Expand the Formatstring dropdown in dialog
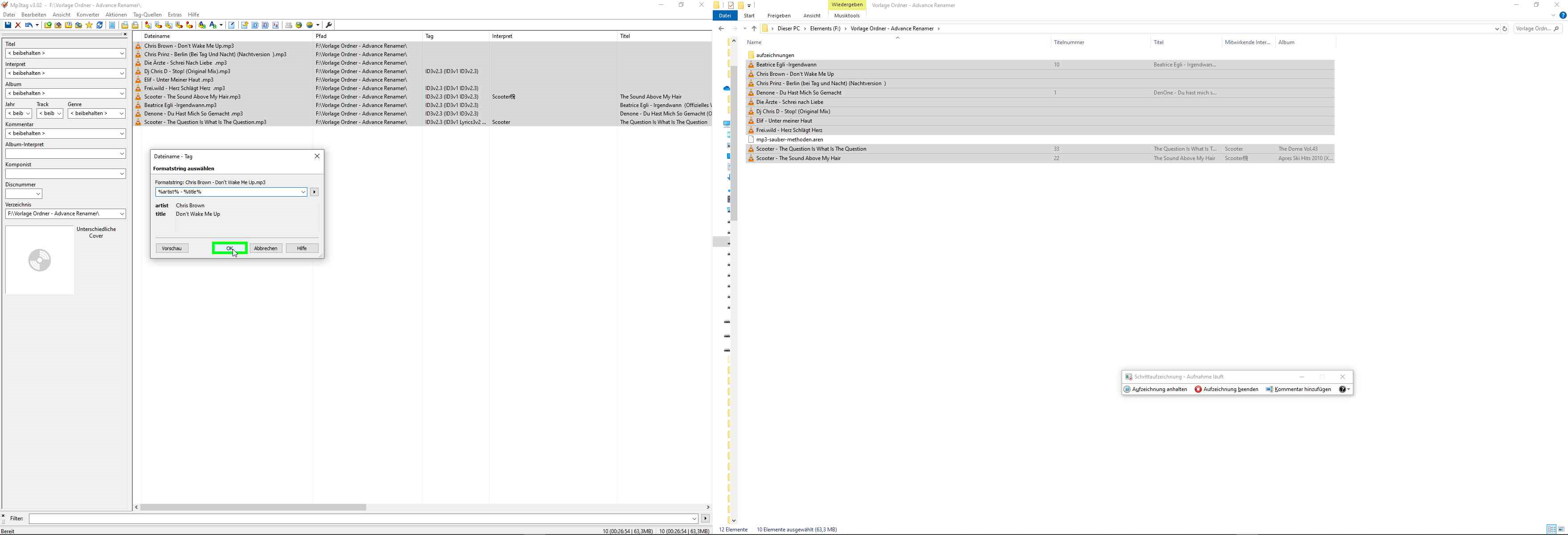The image size is (1568, 535). [302, 192]
